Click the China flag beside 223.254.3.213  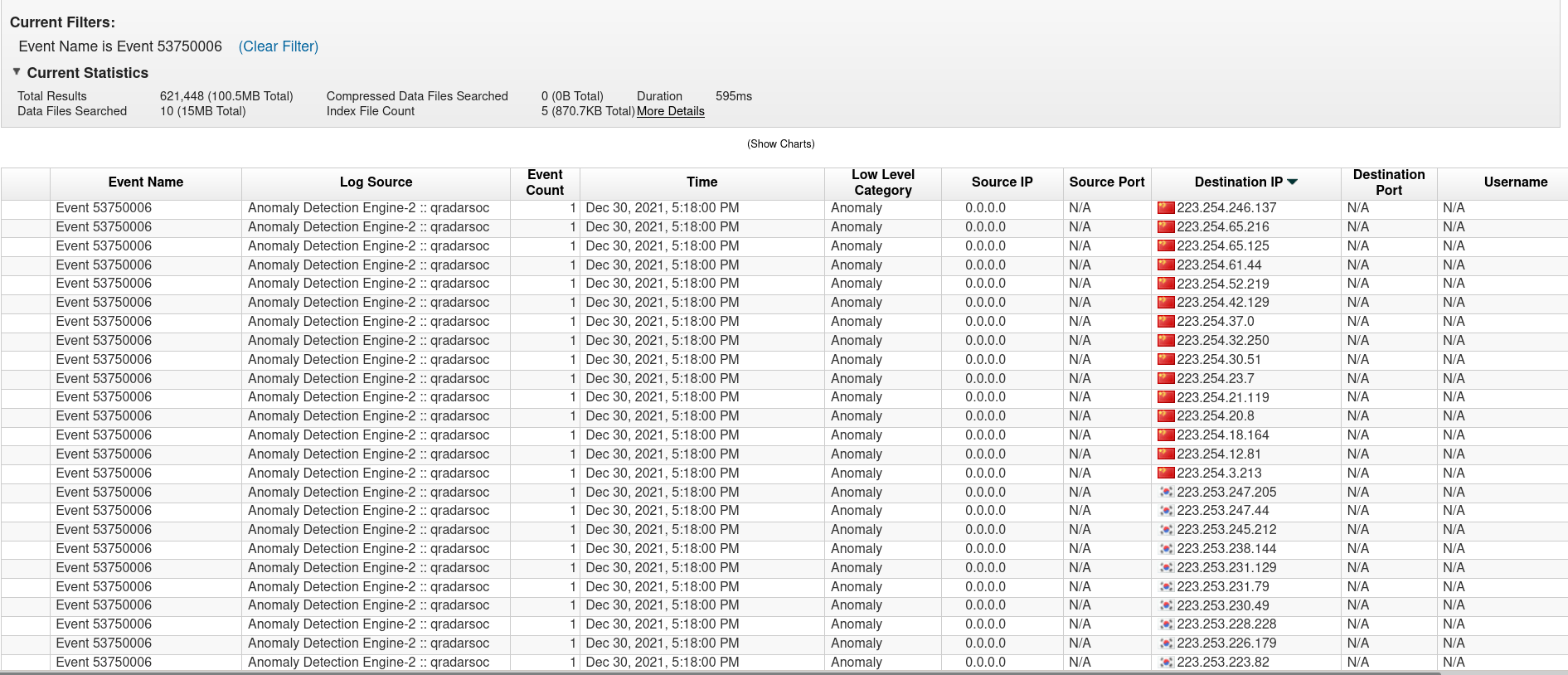[1166, 473]
